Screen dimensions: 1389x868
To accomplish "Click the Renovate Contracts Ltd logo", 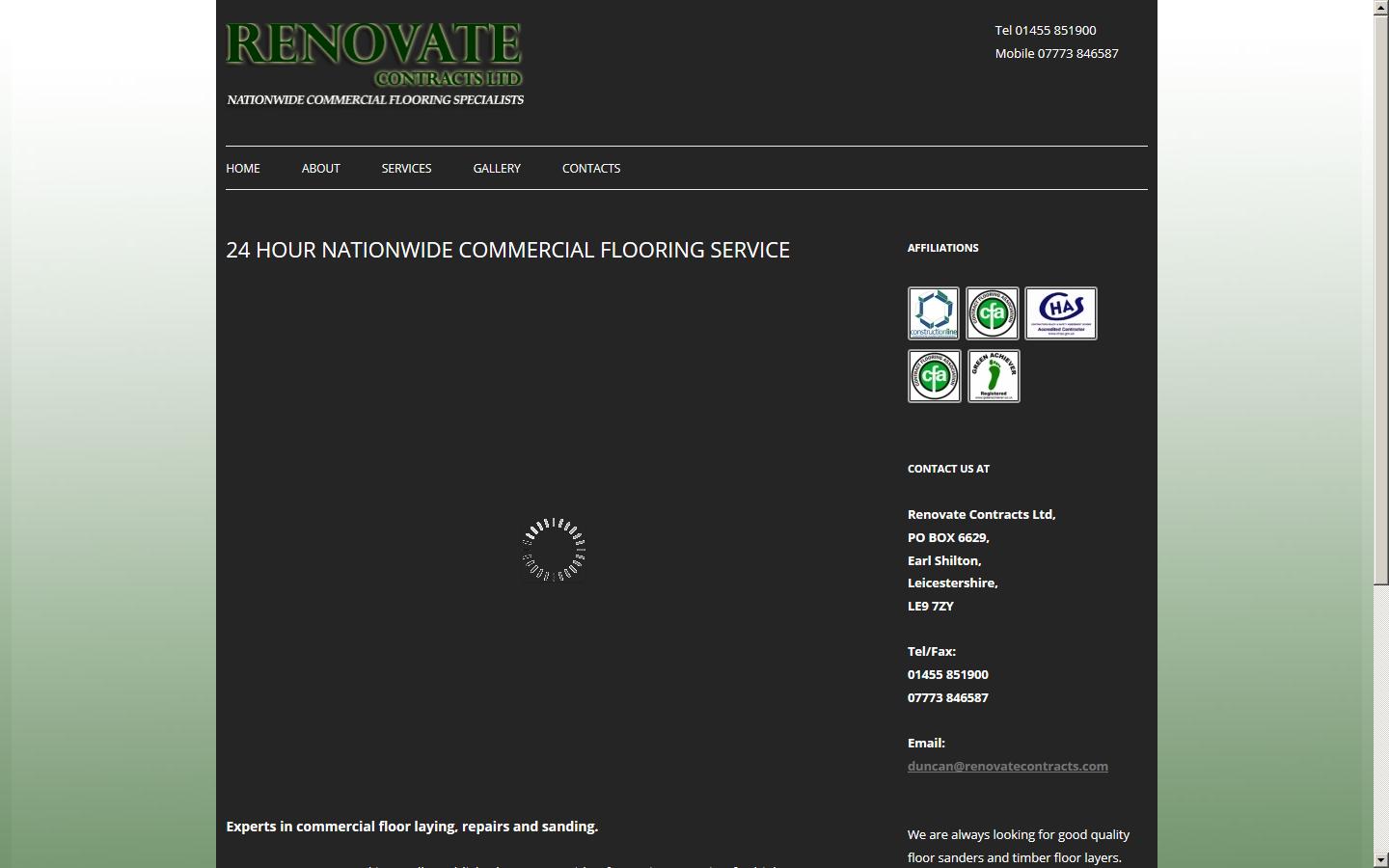I will click(x=374, y=56).
